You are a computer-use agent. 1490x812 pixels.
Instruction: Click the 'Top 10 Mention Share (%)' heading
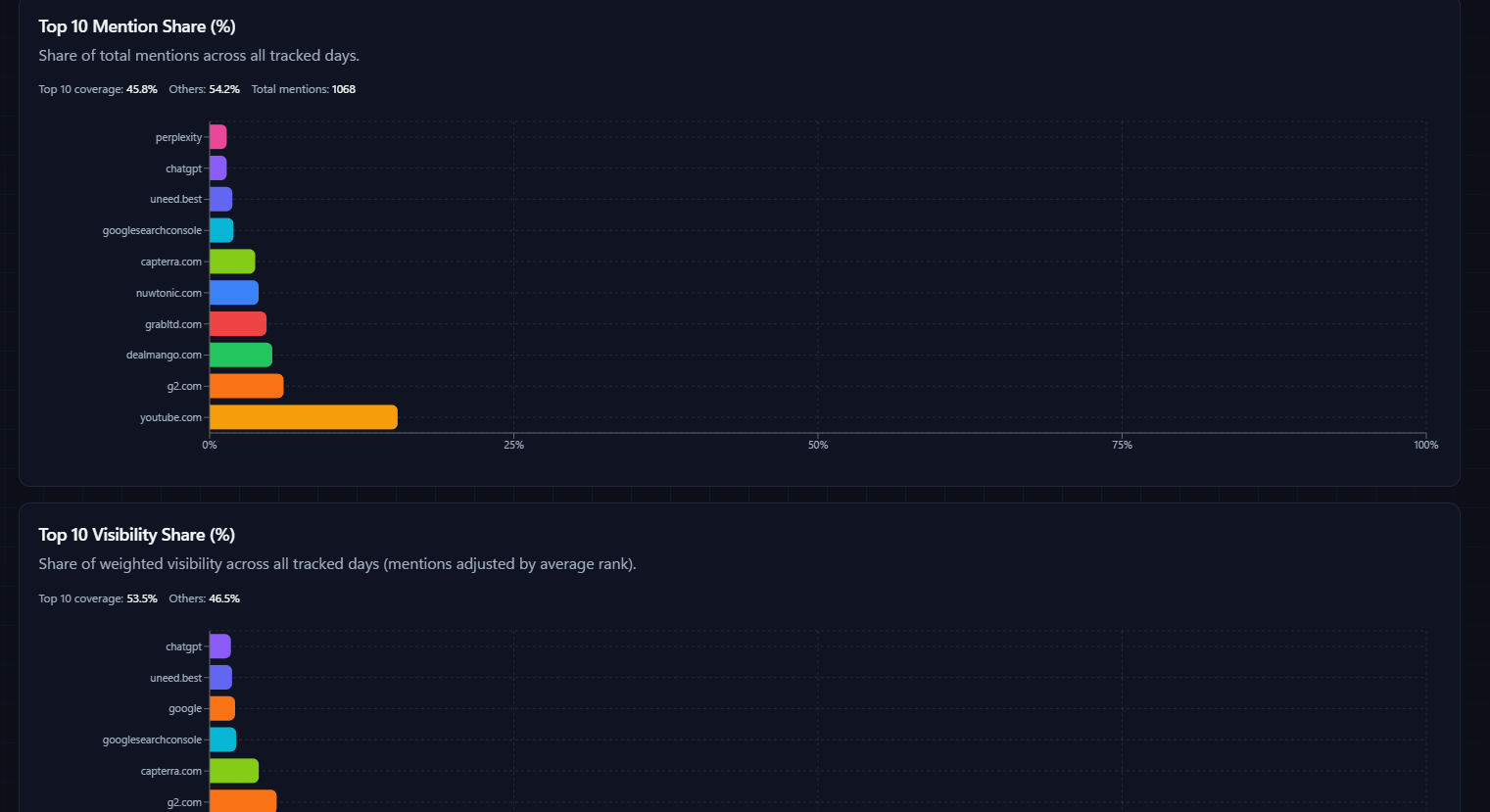point(137,26)
